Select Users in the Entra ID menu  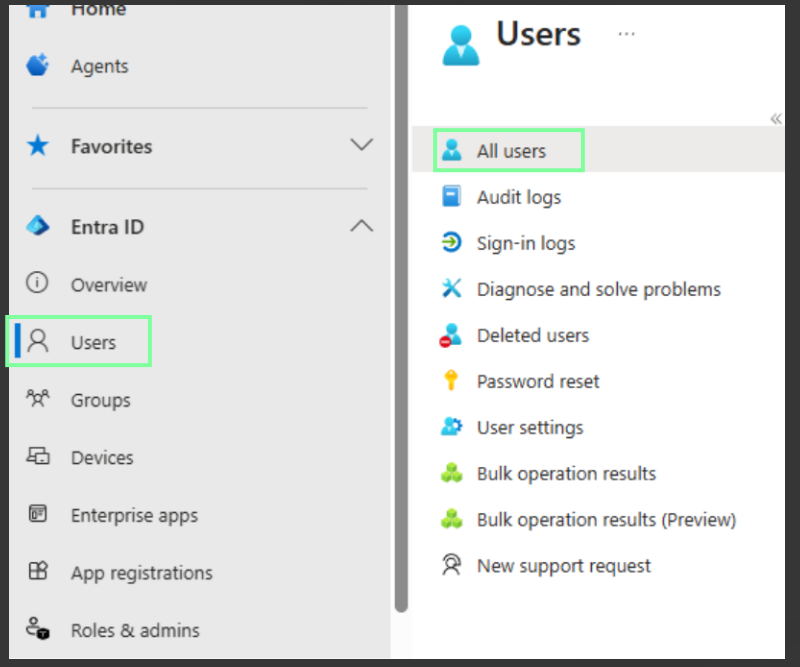pyautogui.click(x=79, y=341)
